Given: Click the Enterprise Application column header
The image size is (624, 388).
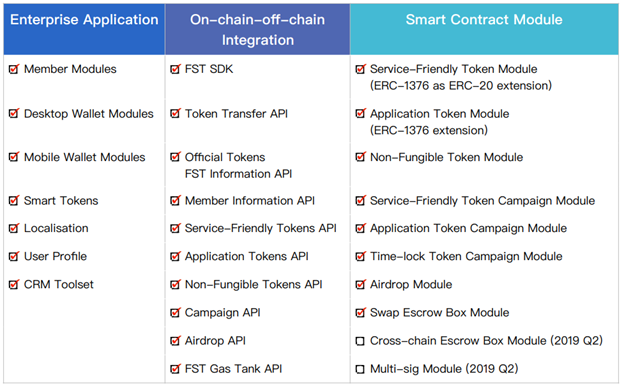Looking at the screenshot, I should [x=84, y=20].
